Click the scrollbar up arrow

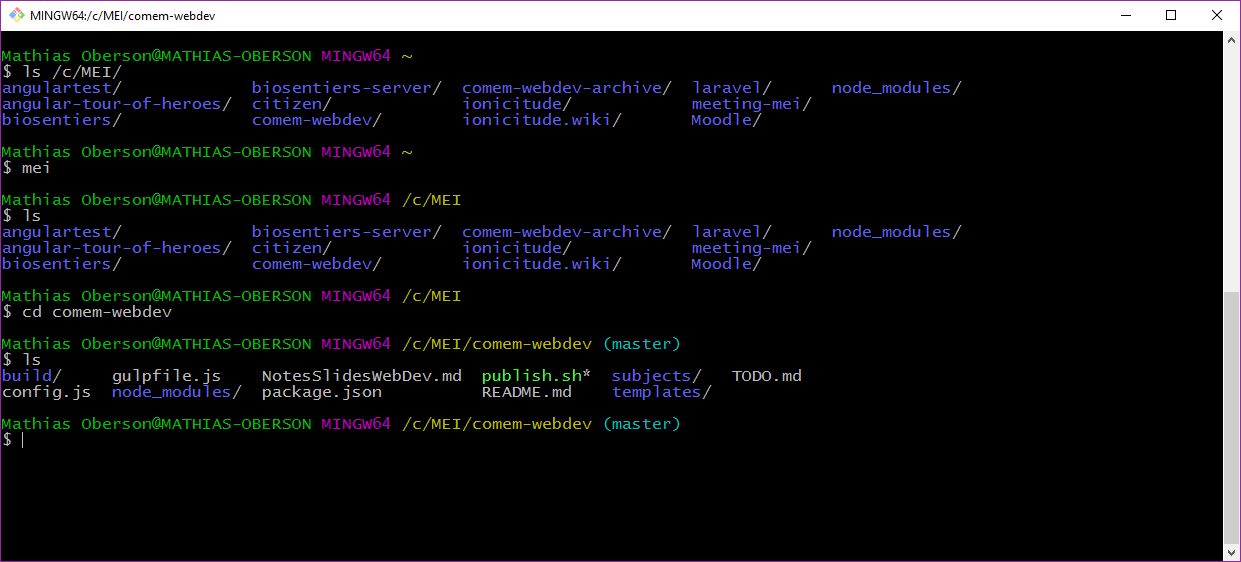point(1231,41)
